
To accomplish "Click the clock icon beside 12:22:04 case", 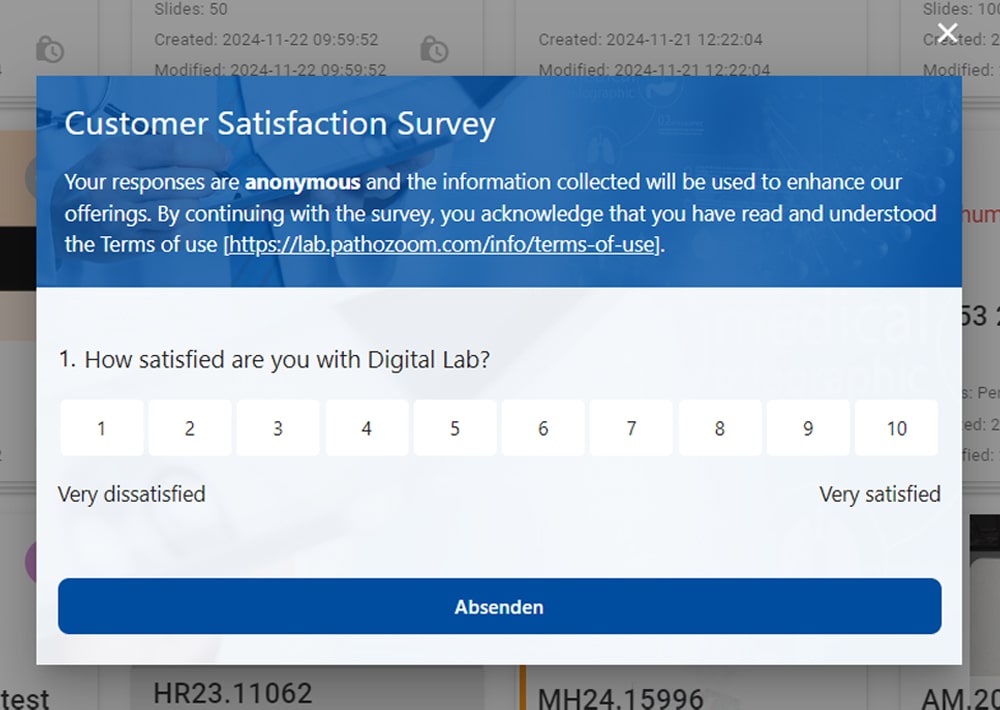I will pos(434,50).
